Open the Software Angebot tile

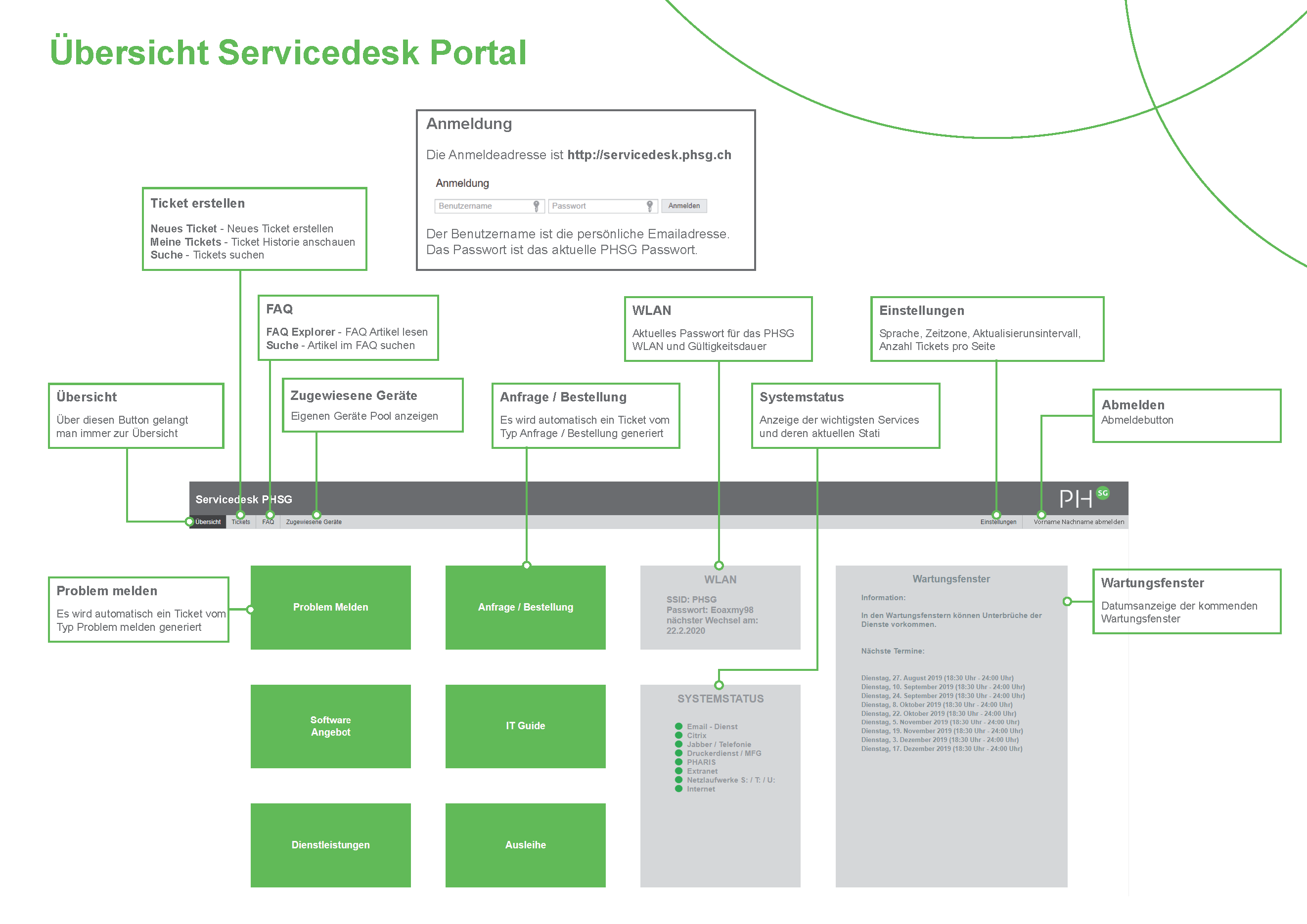coord(331,726)
